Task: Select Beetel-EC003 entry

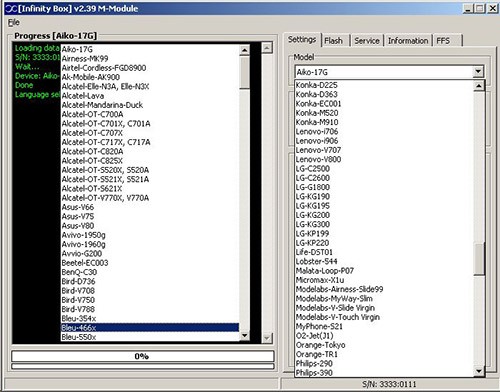Action: pos(150,263)
